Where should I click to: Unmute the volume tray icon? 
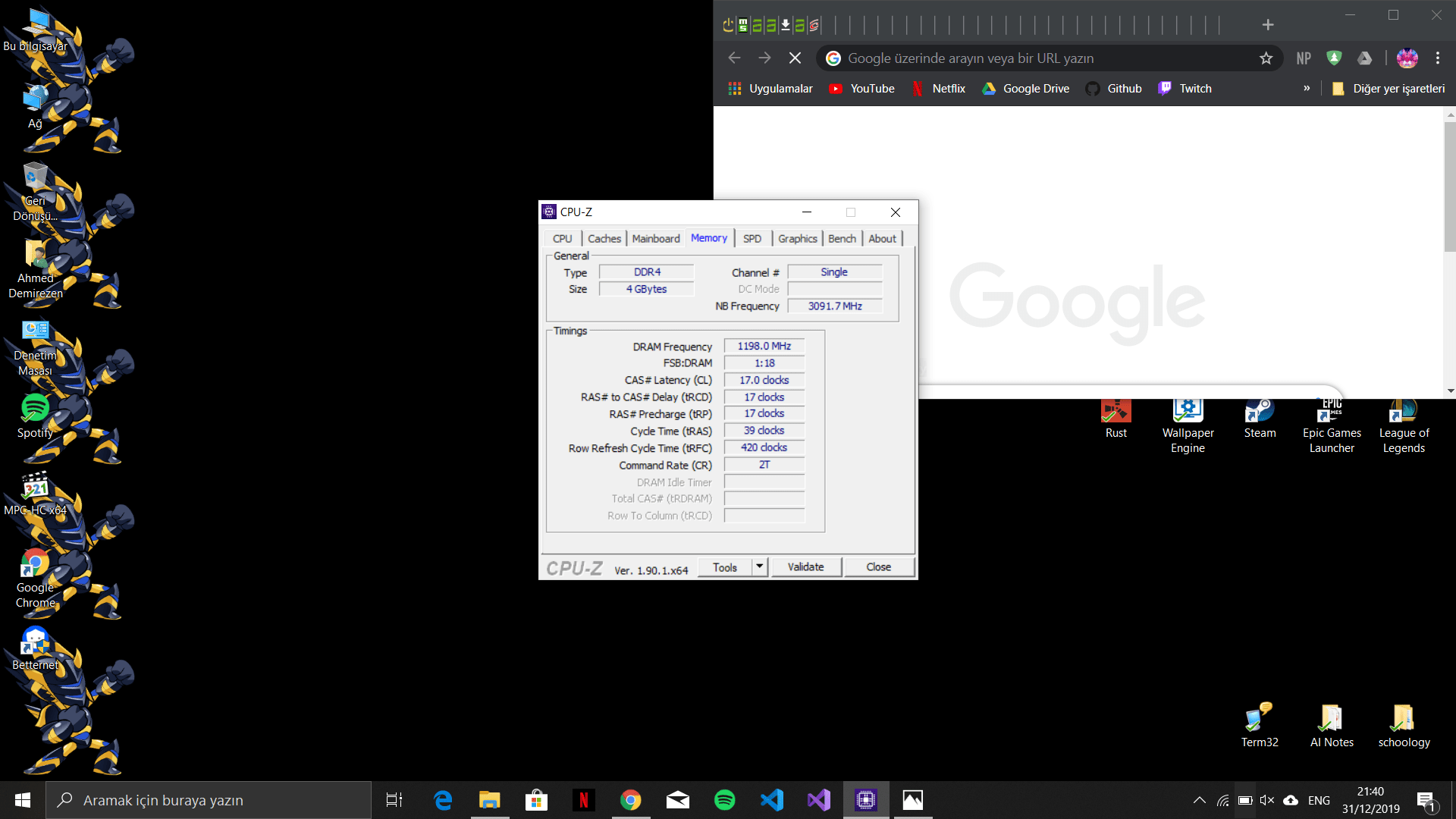(x=1267, y=800)
